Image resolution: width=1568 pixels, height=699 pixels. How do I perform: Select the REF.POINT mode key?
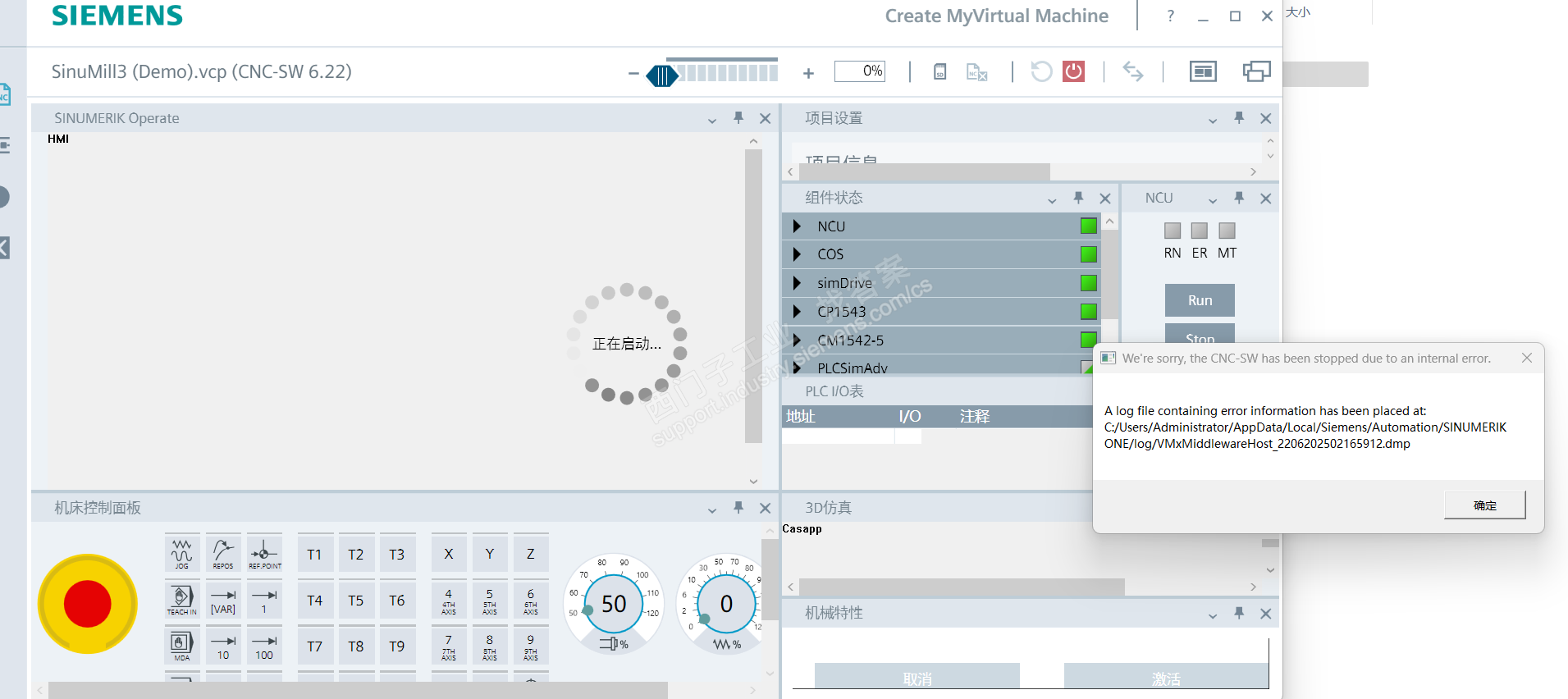(x=264, y=553)
